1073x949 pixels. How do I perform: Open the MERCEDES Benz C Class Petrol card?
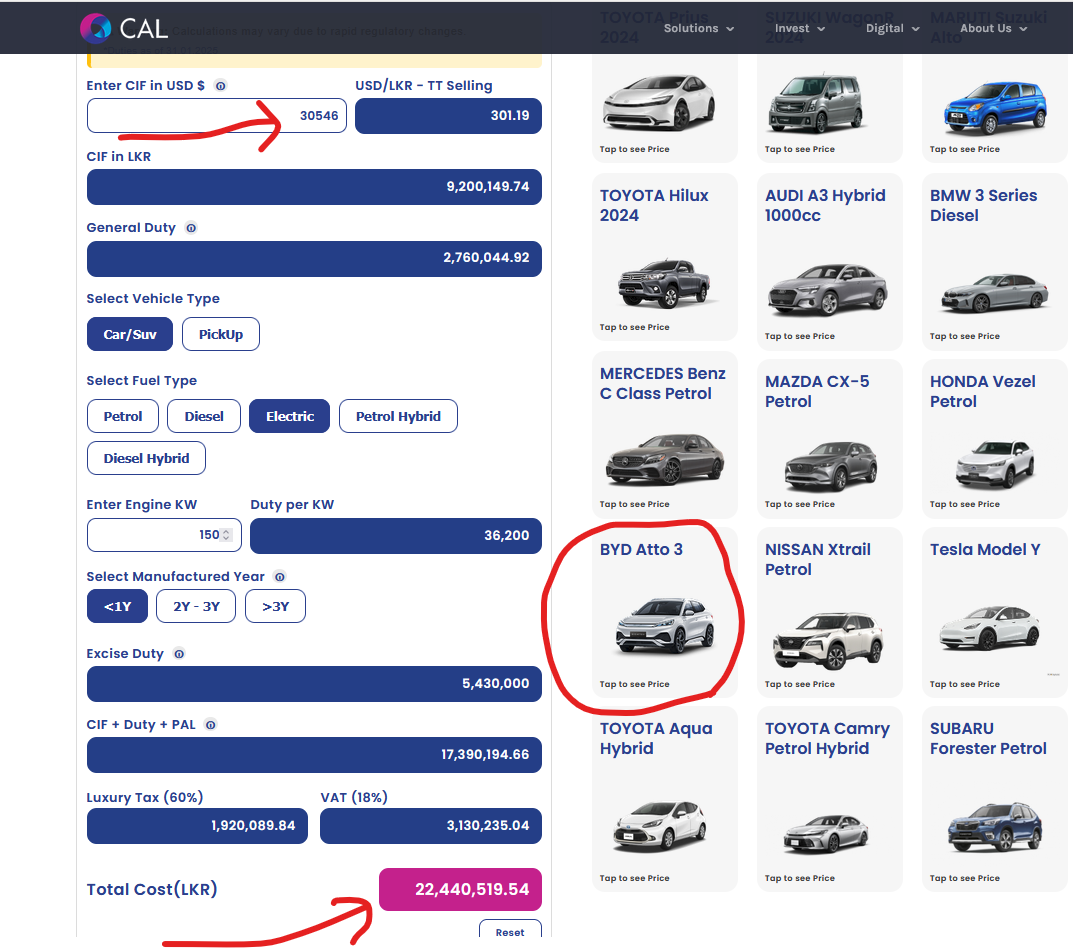pos(664,435)
